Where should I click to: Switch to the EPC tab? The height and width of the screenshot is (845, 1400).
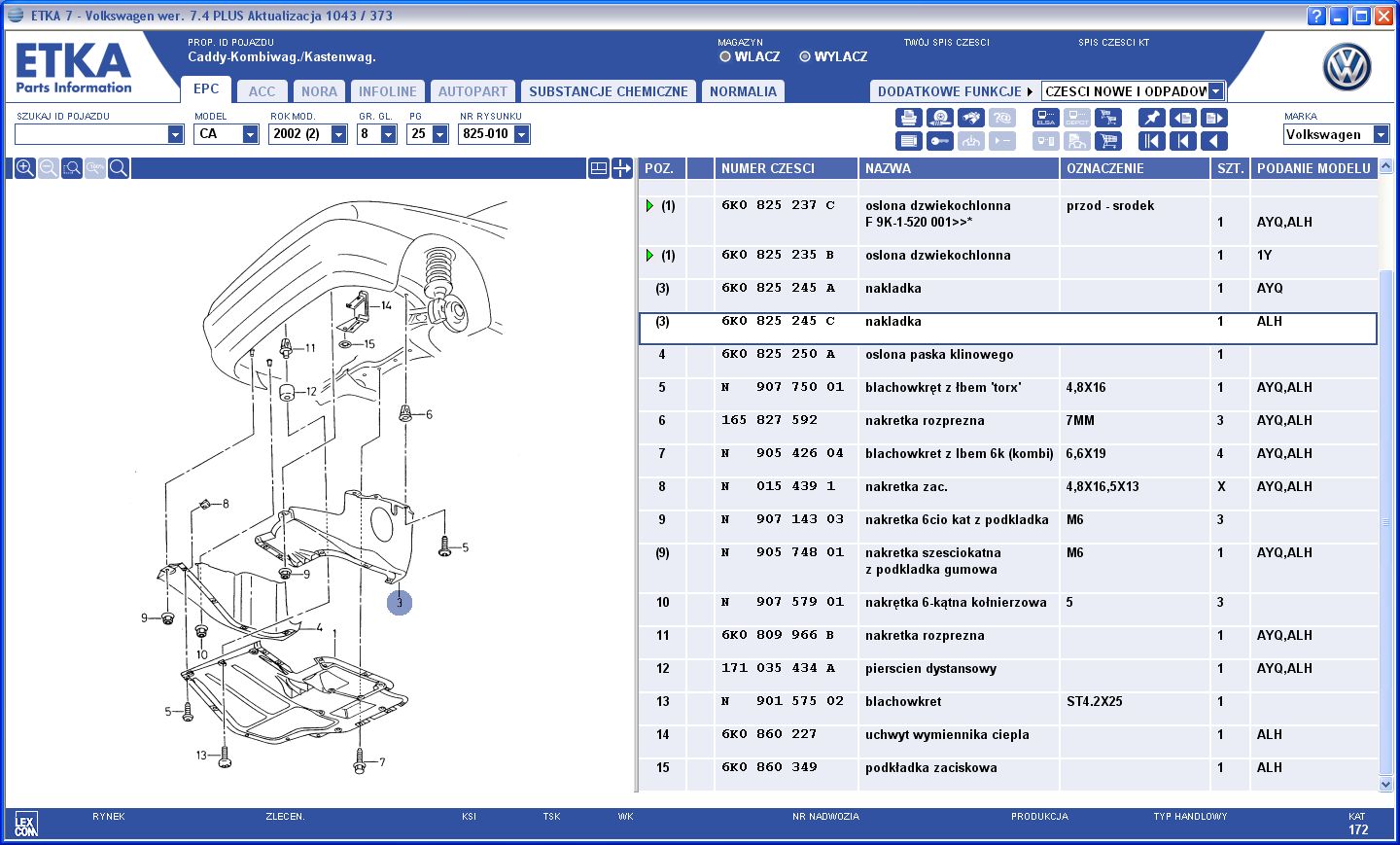(x=206, y=88)
